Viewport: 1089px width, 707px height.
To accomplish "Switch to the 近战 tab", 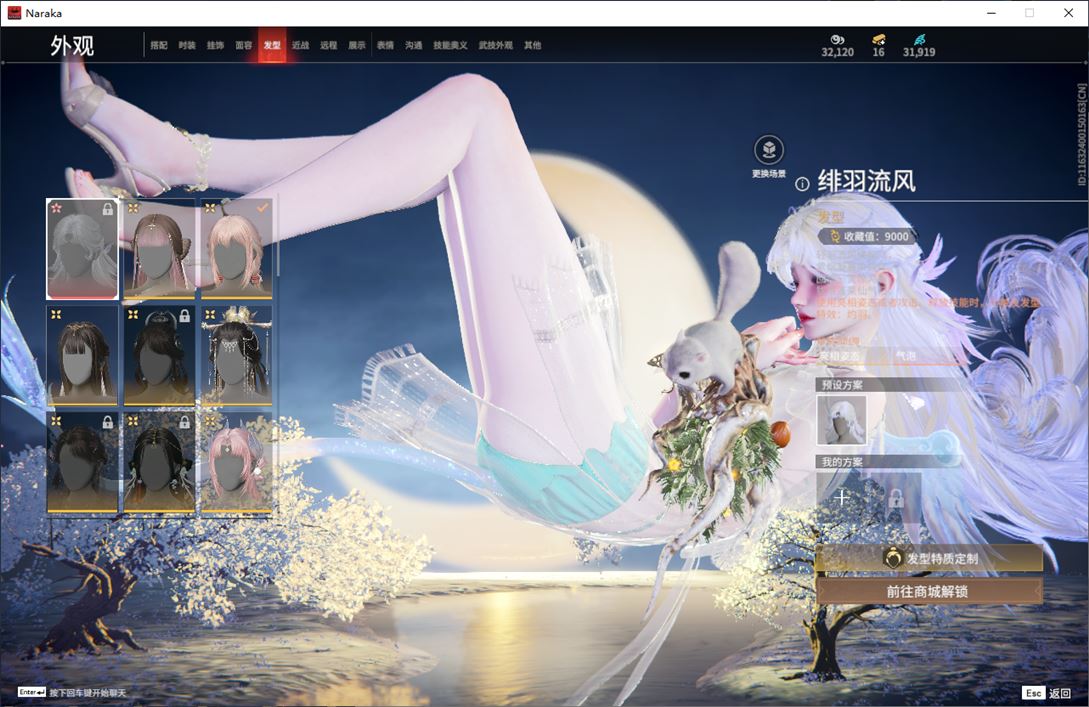I will pos(300,45).
